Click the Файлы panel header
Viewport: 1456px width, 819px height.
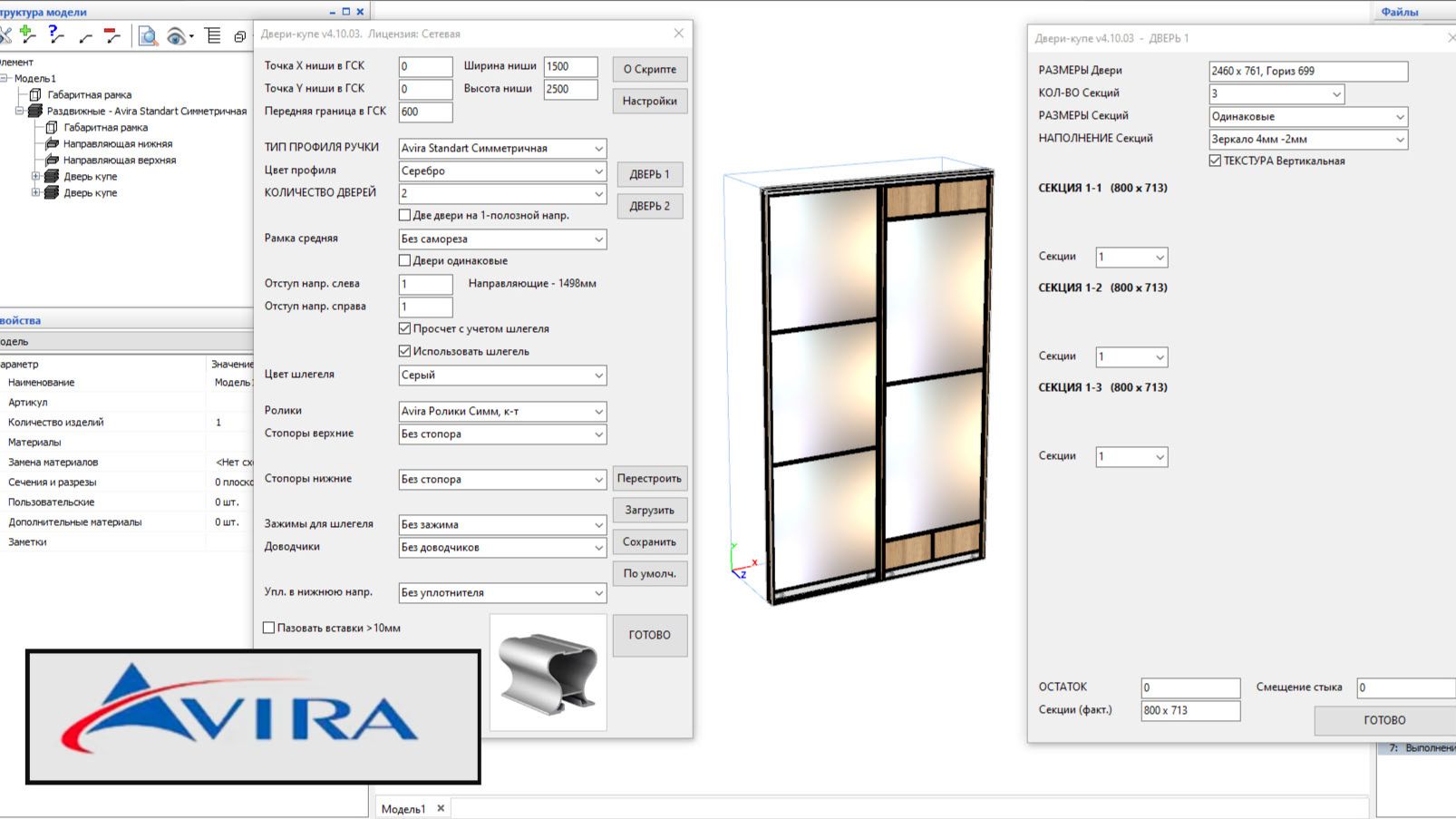(x=1400, y=12)
